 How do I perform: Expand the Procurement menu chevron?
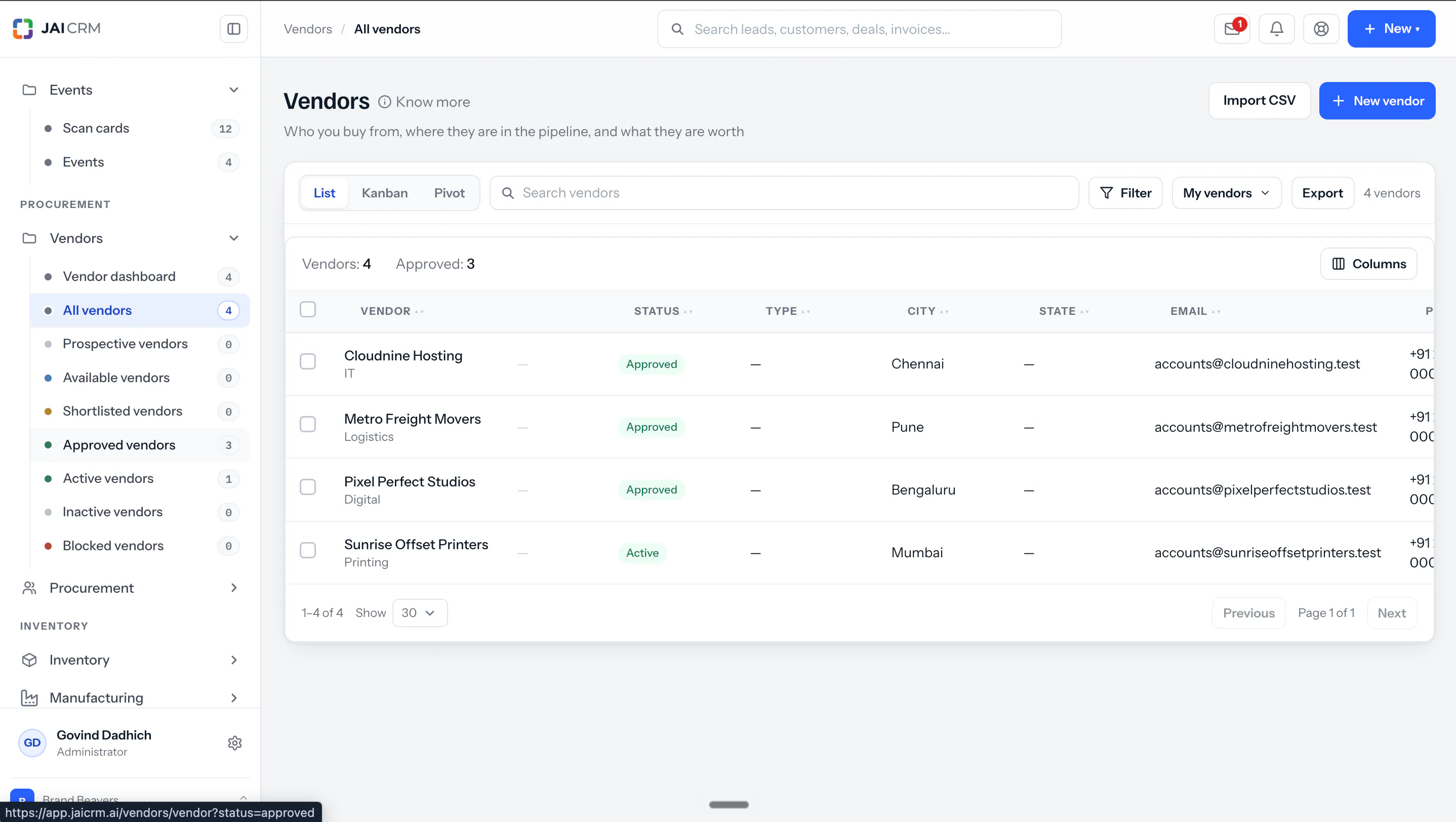point(233,588)
